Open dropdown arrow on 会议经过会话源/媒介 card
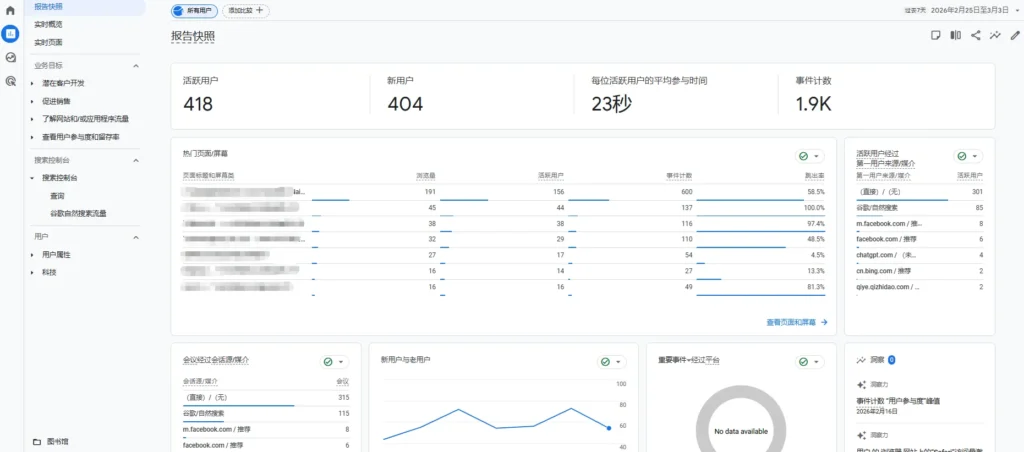 [341, 362]
